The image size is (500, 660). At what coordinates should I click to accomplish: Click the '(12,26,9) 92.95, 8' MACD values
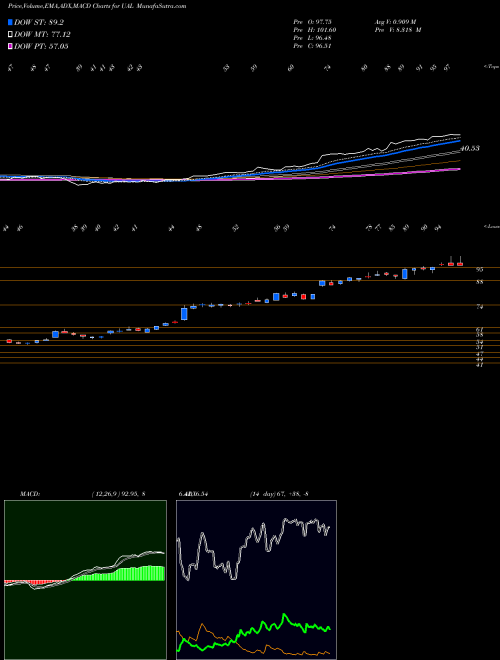click(x=118, y=494)
